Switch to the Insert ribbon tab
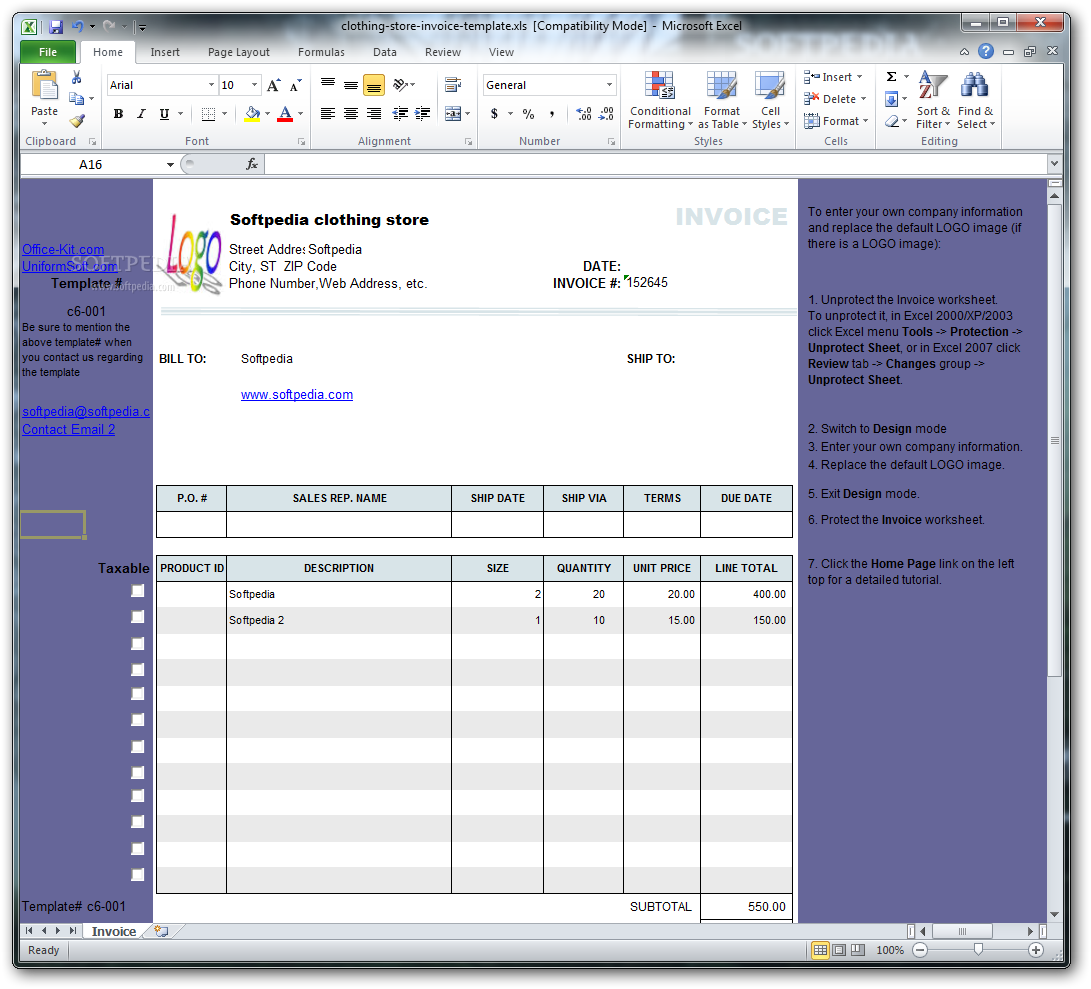Image resolution: width=1091 pixels, height=989 pixels. (x=165, y=52)
